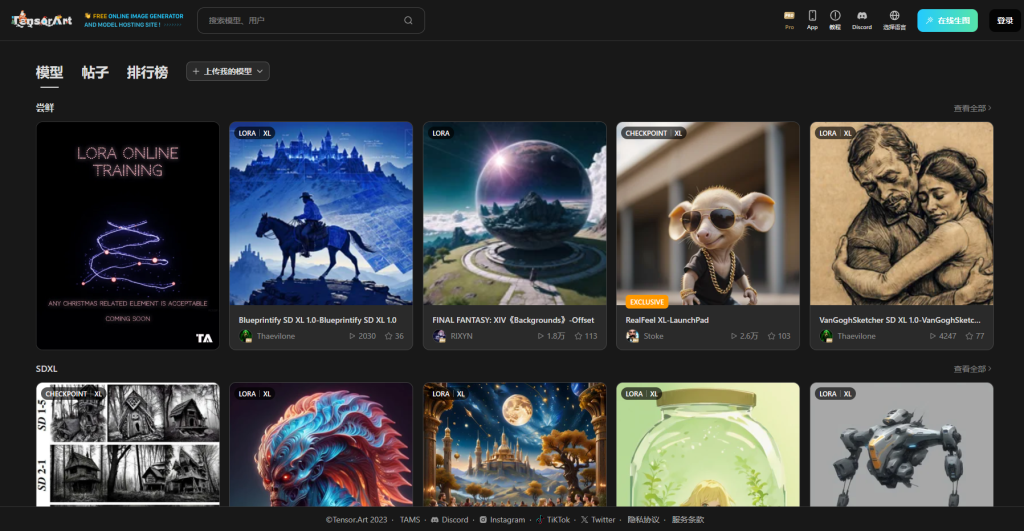Viewport: 1024px width, 531px height.
Task: Click the TAMS footer link
Action: [409, 520]
